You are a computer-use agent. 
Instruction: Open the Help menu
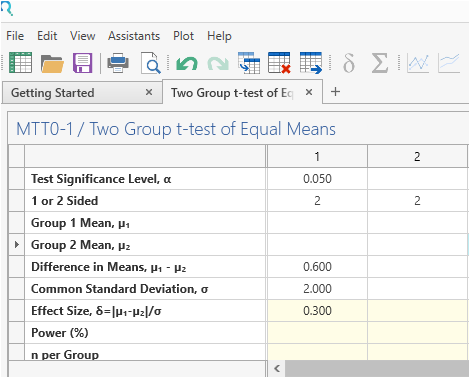[x=219, y=36]
